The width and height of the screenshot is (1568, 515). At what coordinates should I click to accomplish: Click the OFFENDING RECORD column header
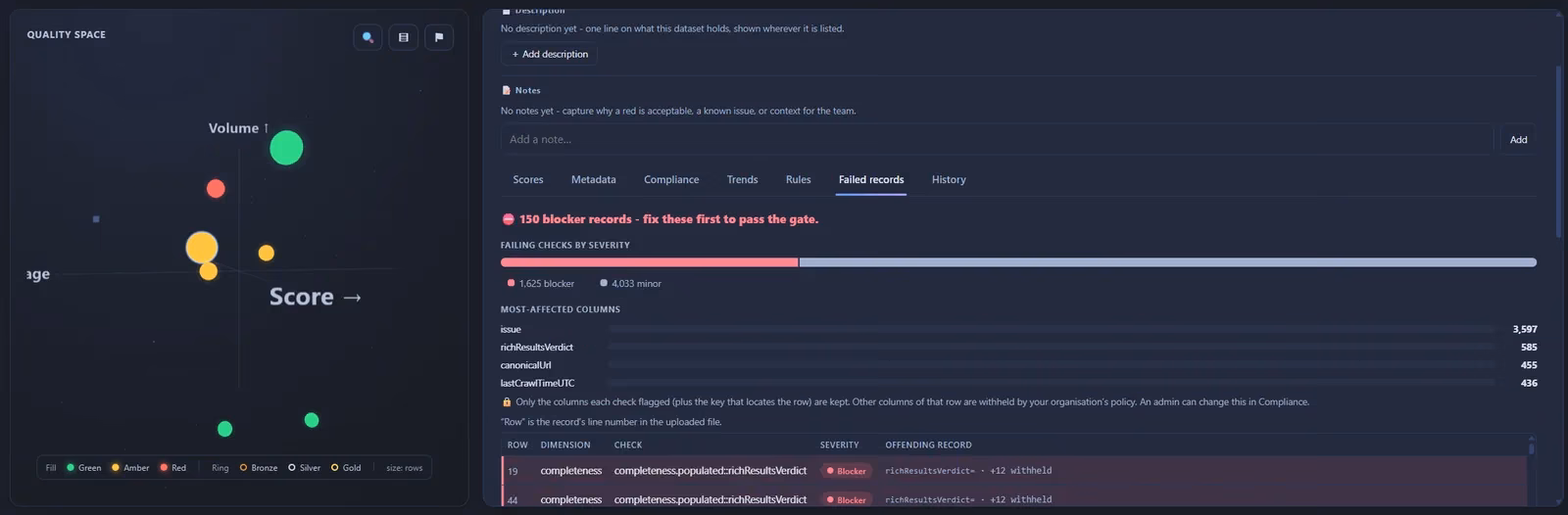pos(928,445)
